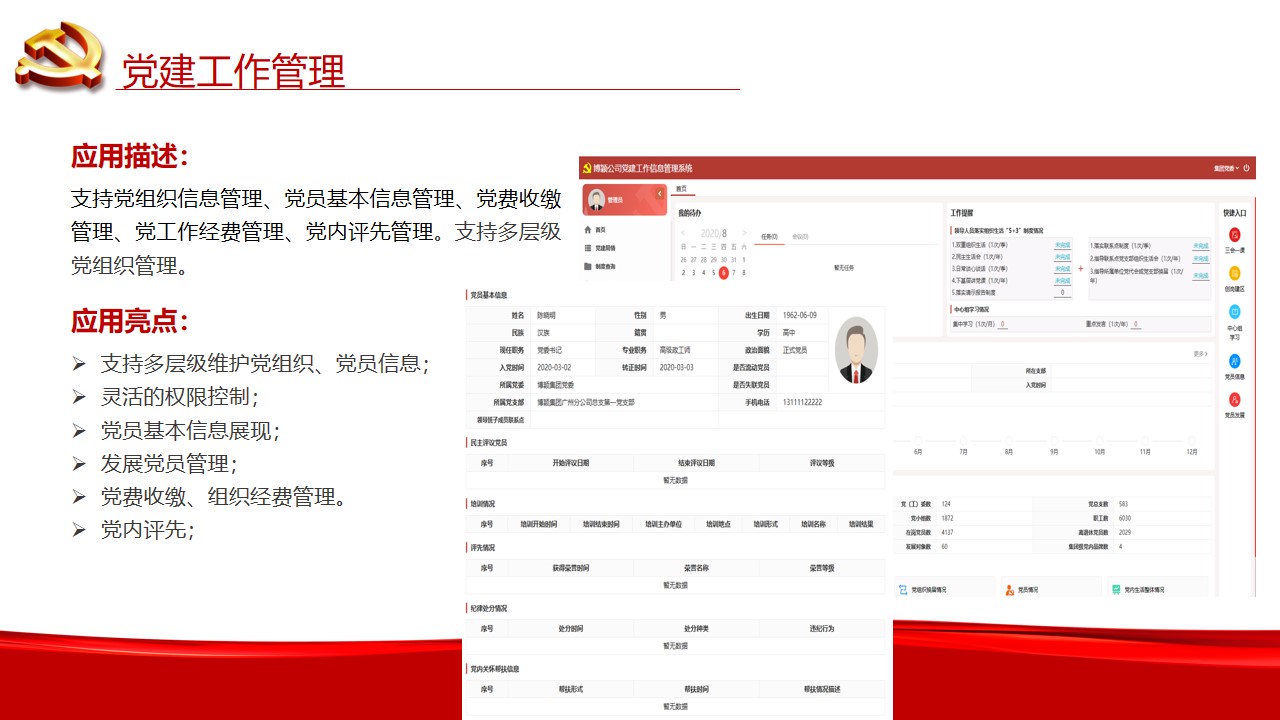The height and width of the screenshot is (720, 1280).
Task: Click the power logout icon in header
Action: 1247,168
